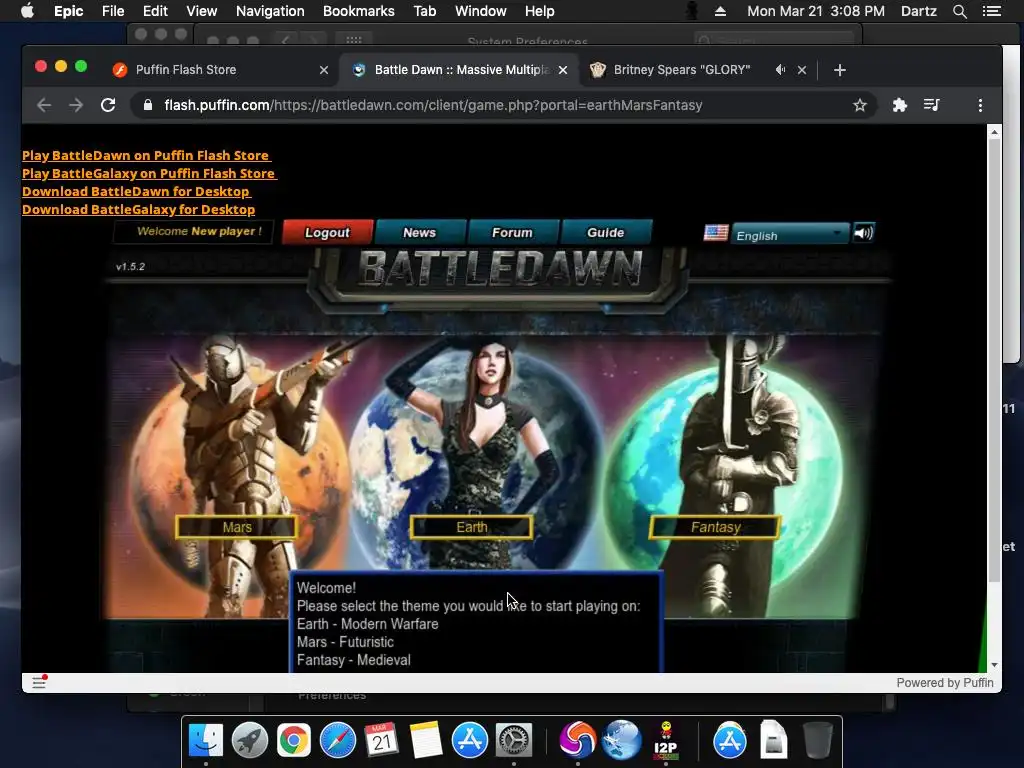This screenshot has width=1024, height=768.
Task: Close the Puffin Flash Store tab
Action: coord(324,70)
